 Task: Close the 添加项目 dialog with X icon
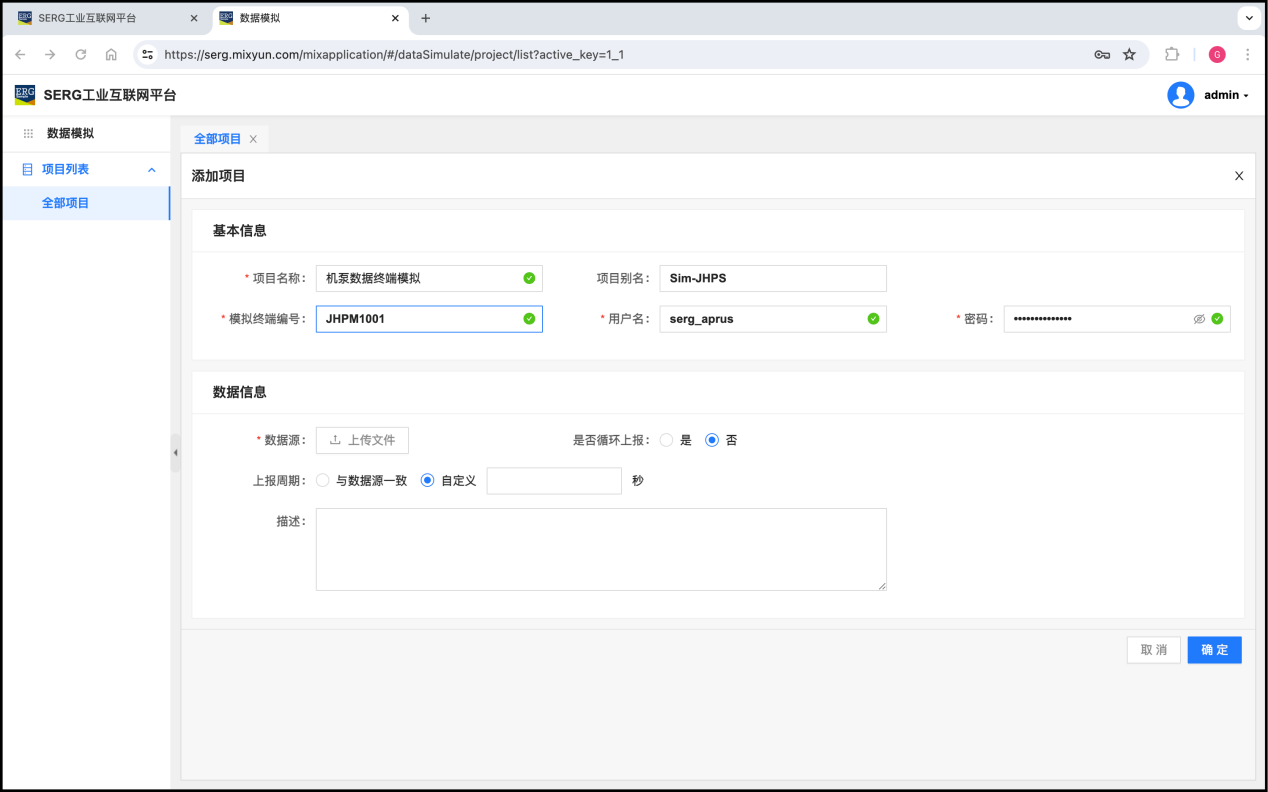[1239, 176]
